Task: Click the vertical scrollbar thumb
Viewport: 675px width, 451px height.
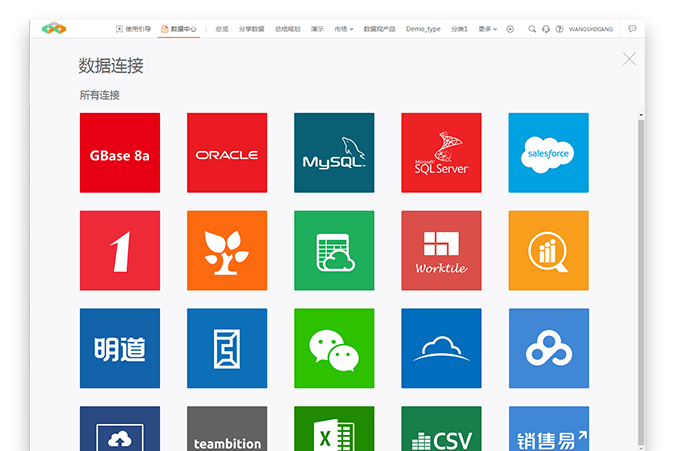Action: [x=641, y=282]
